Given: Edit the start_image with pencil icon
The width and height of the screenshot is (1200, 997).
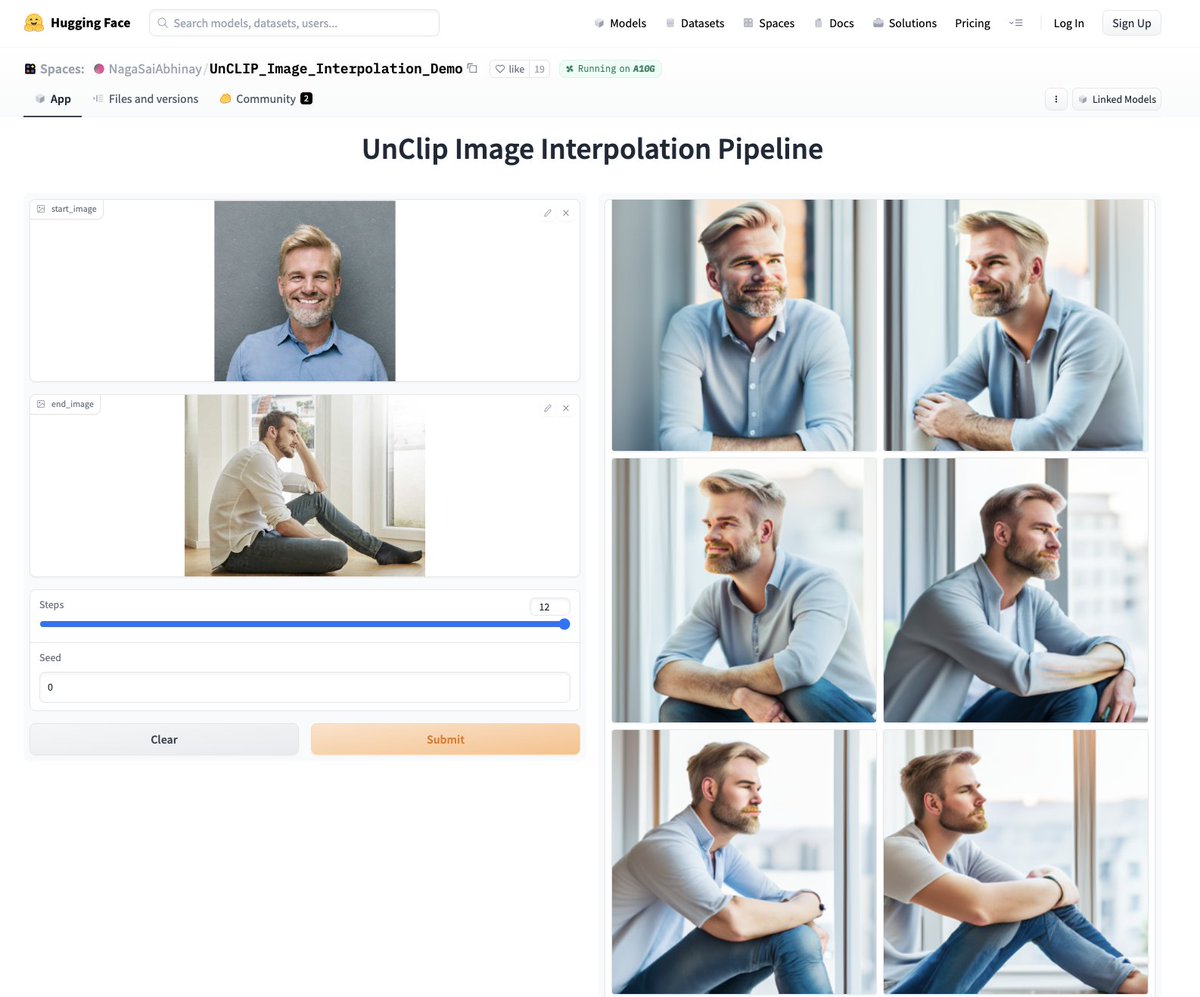Looking at the screenshot, I should (x=548, y=213).
